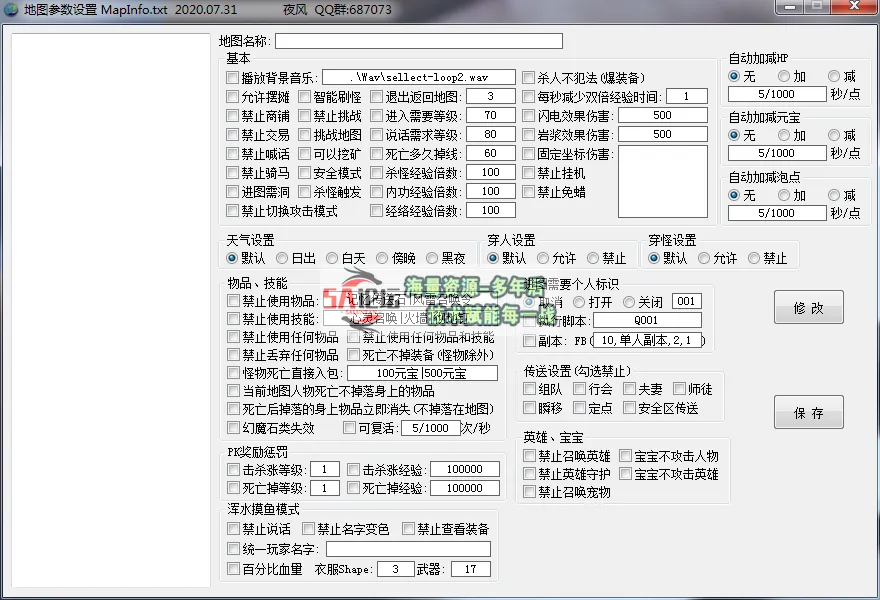Choose 日出 weather radio button

pyautogui.click(x=282, y=258)
